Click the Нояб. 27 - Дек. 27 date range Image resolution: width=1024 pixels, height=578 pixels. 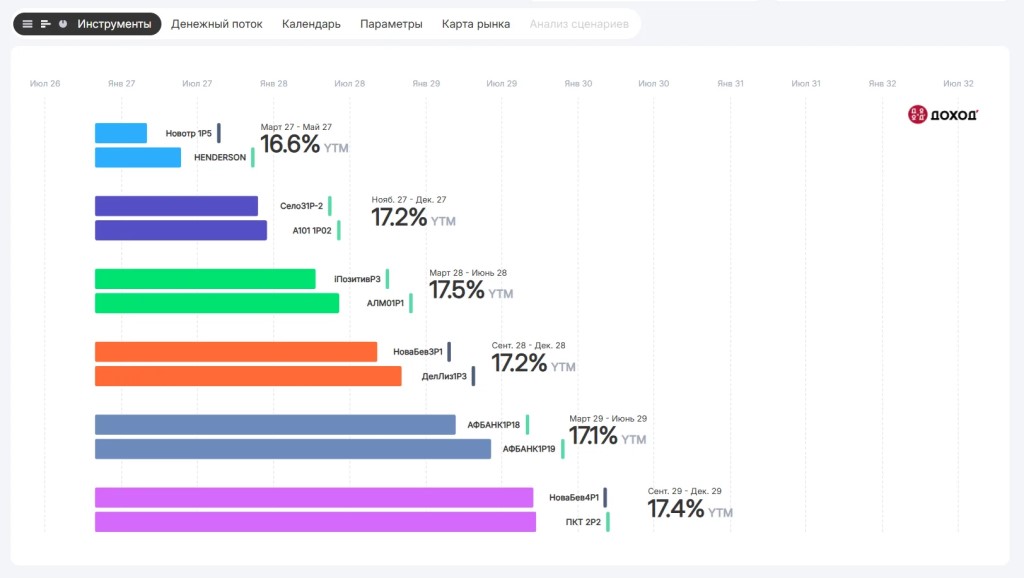point(409,200)
